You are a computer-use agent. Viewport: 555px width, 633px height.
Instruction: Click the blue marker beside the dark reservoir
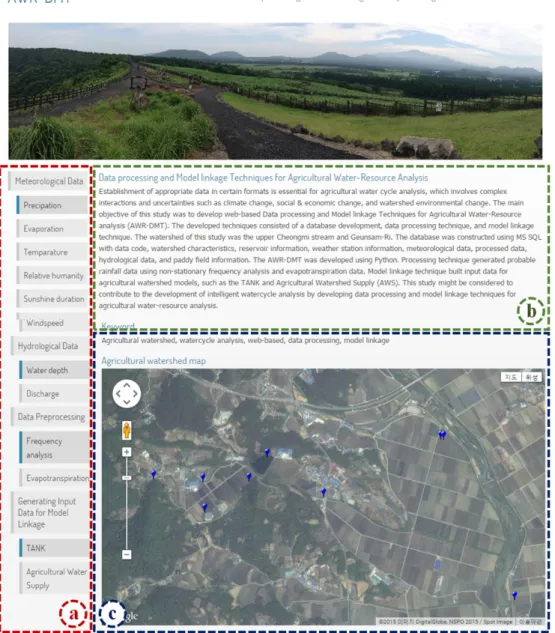pyautogui.click(x=267, y=453)
